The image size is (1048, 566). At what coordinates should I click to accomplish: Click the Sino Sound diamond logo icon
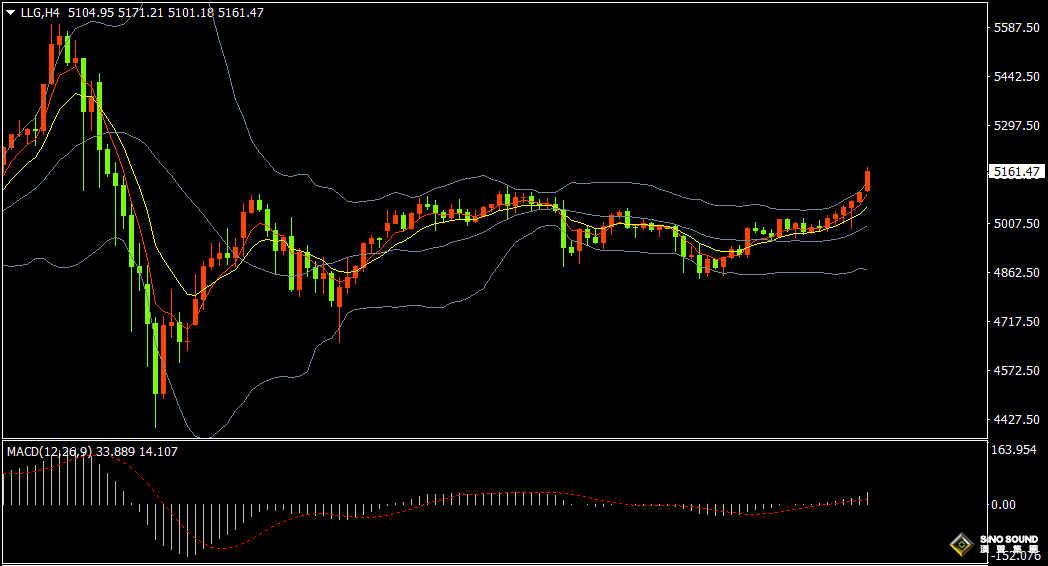961,545
